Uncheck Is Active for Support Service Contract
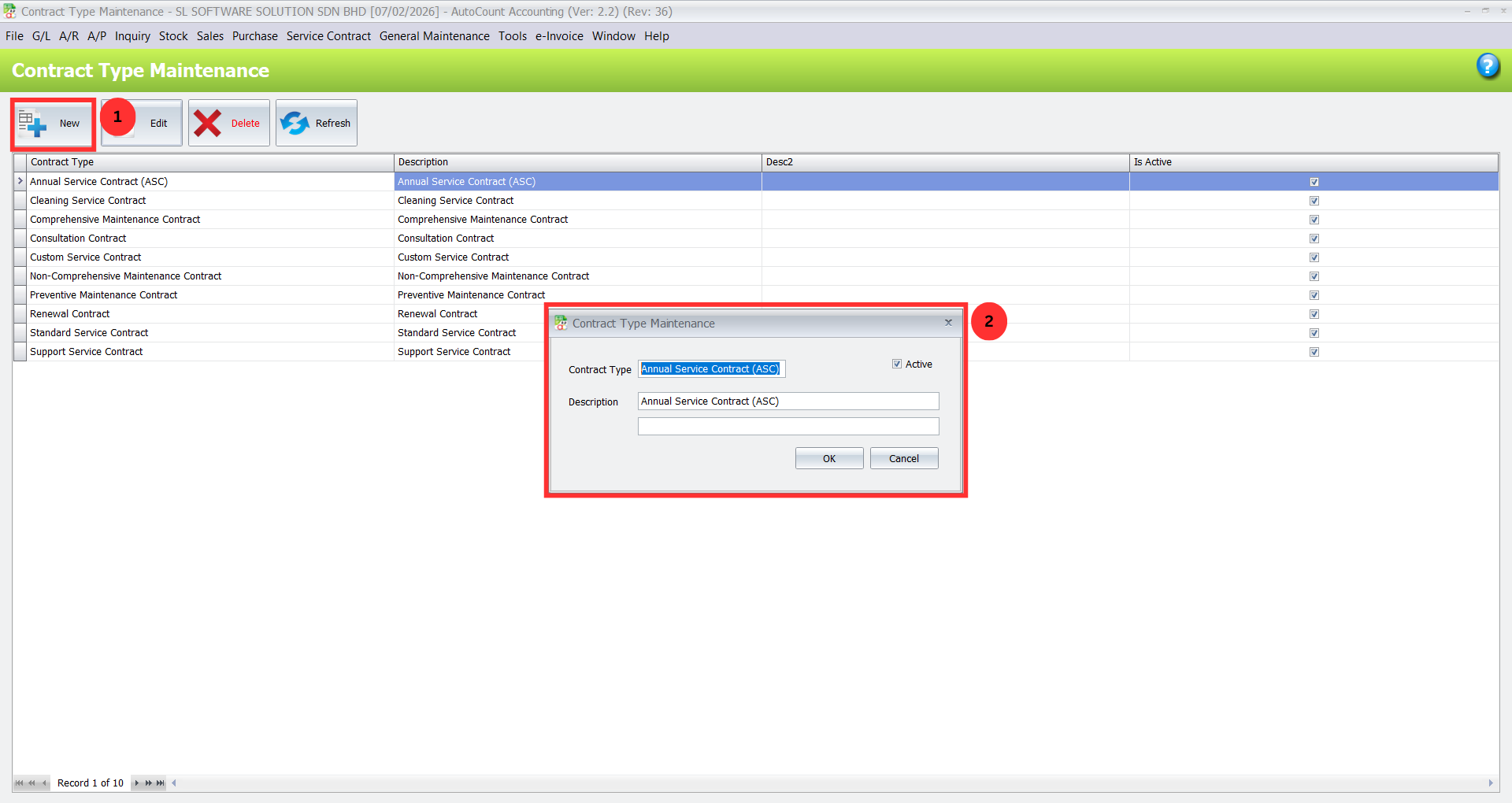This screenshot has height=803, width=1512. tap(1314, 352)
